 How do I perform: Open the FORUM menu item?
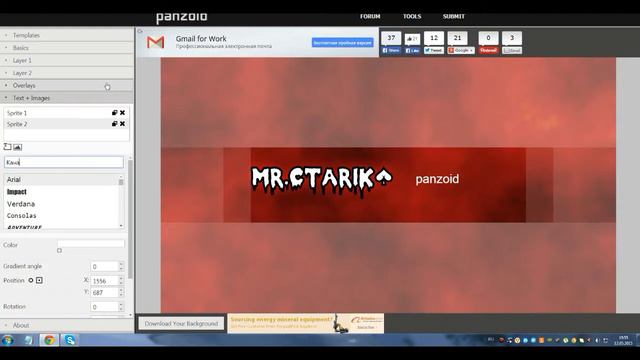click(x=370, y=16)
